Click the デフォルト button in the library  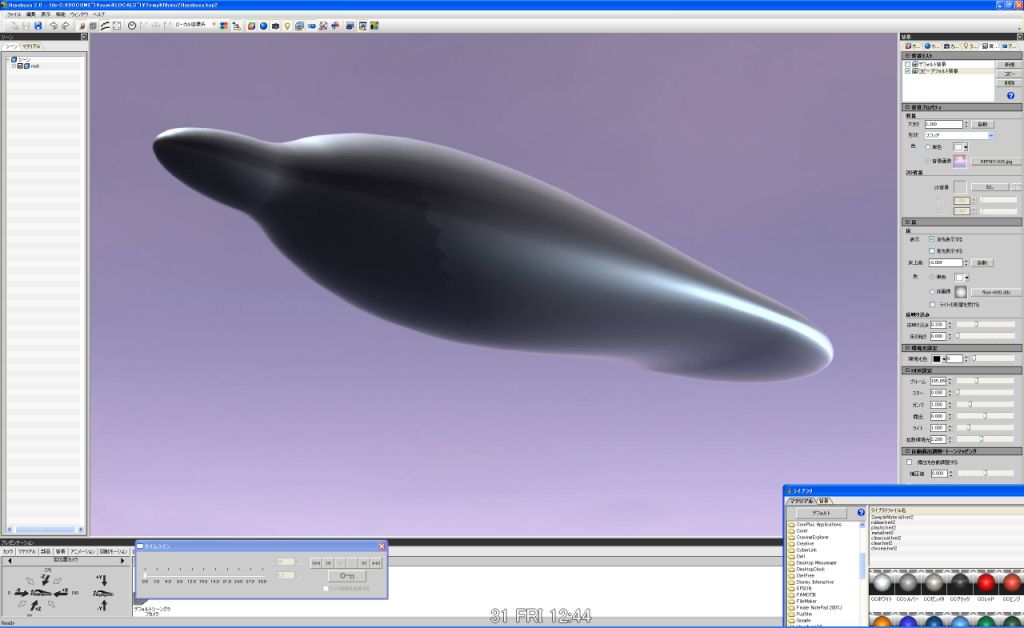tap(821, 512)
